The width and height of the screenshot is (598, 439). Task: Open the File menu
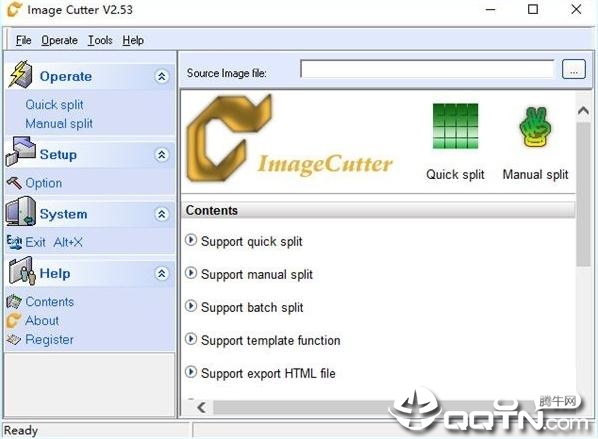pos(23,40)
